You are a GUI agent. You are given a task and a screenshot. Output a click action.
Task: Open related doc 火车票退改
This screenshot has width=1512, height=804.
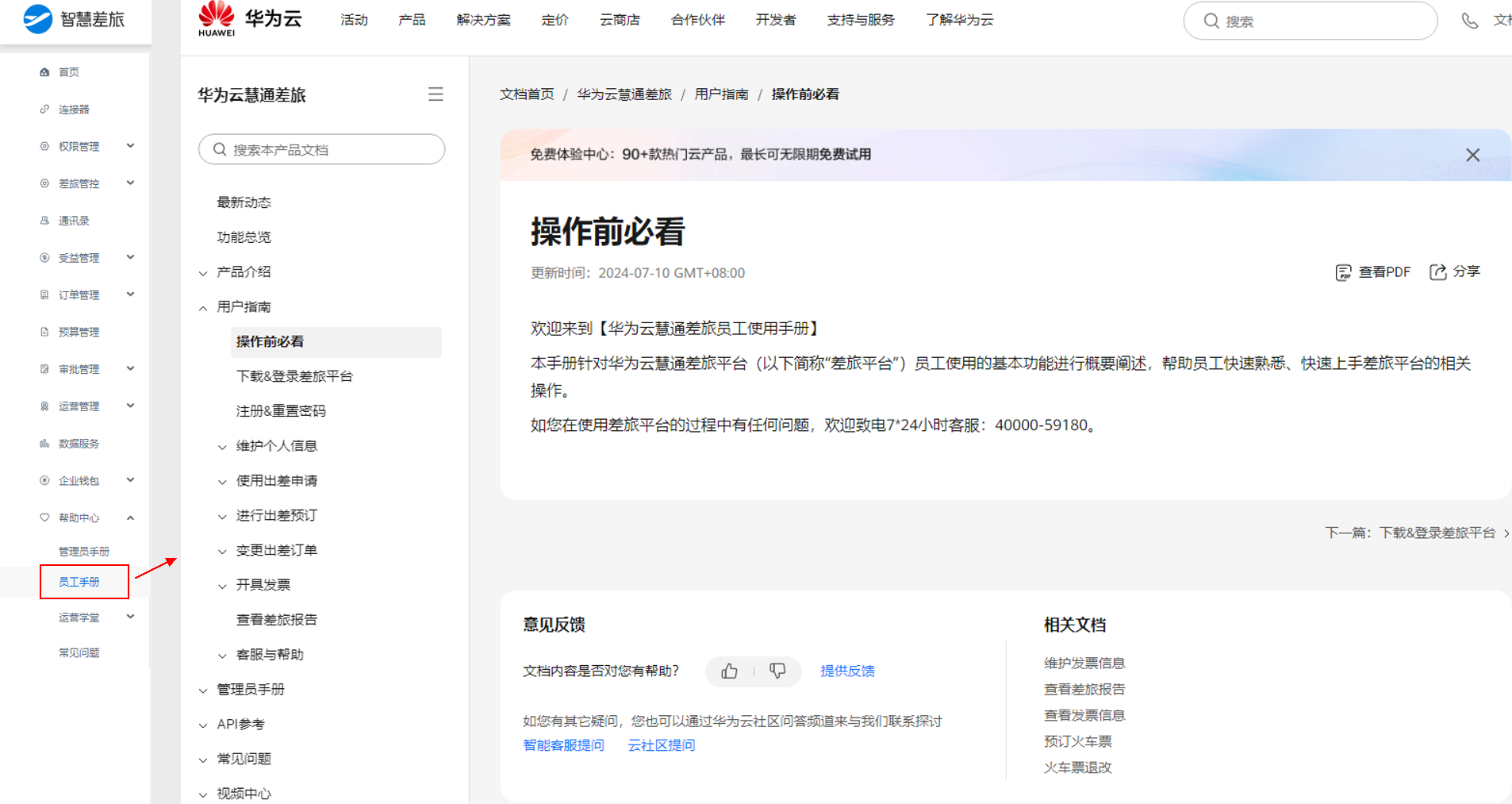1078,767
